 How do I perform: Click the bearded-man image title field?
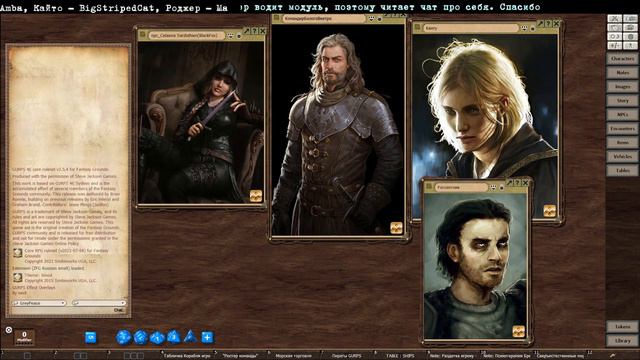point(324,19)
